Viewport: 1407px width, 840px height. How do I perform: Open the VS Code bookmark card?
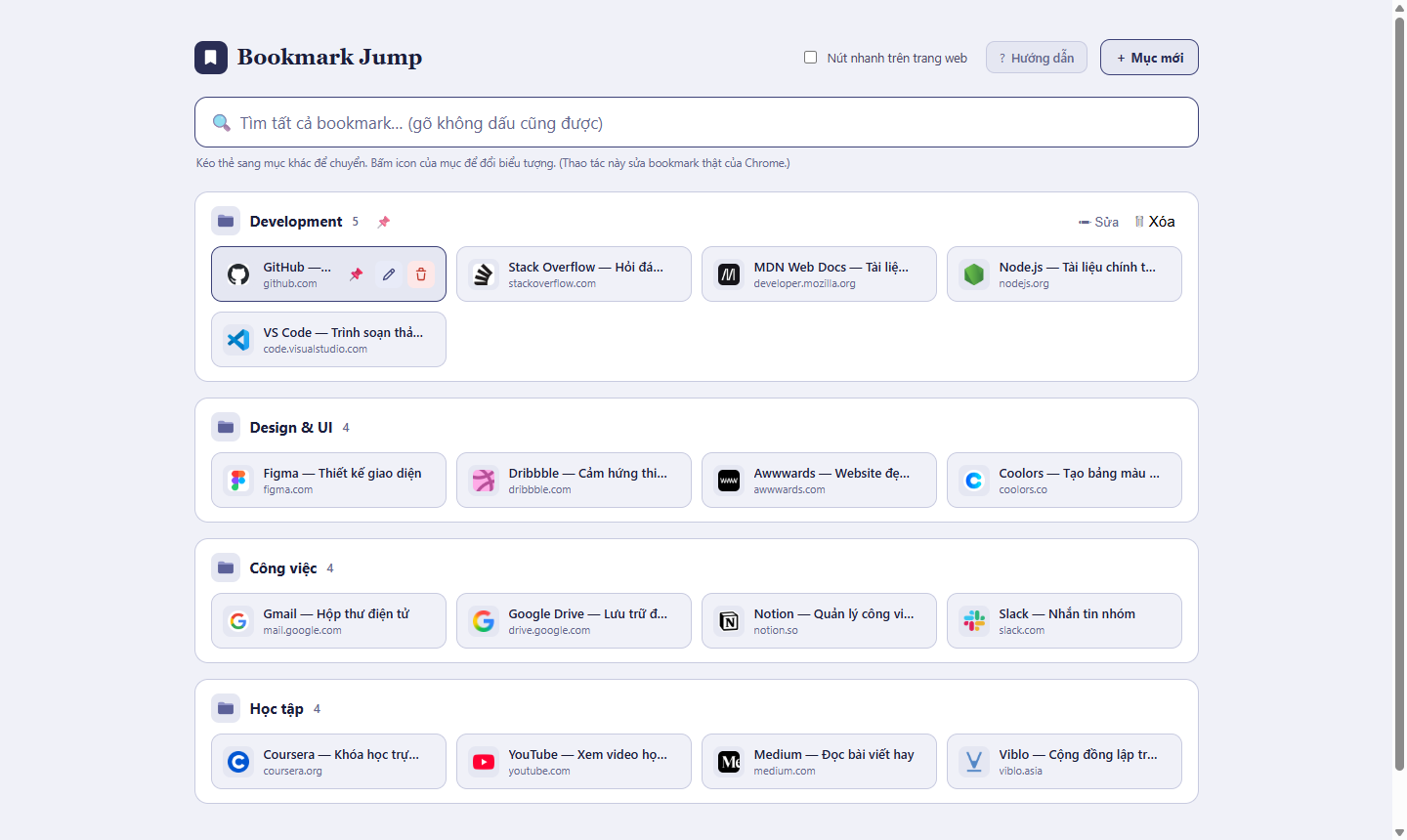pyautogui.click(x=328, y=340)
